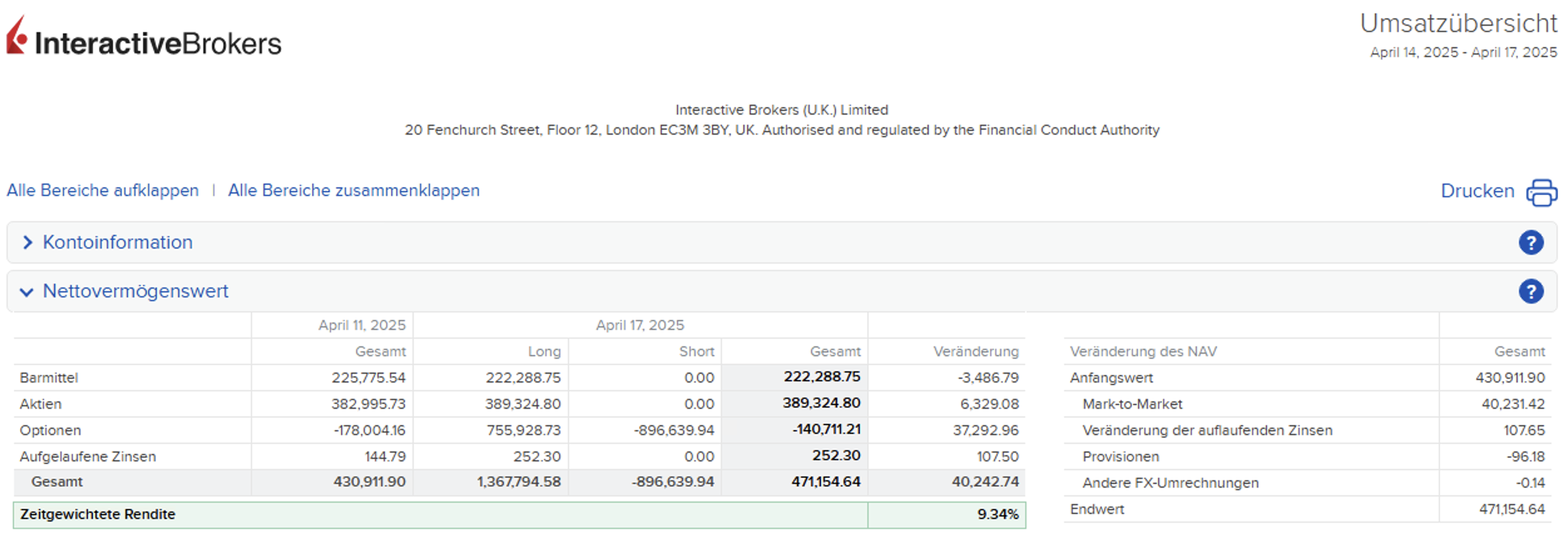Click the Optionen row label

[x=50, y=430]
